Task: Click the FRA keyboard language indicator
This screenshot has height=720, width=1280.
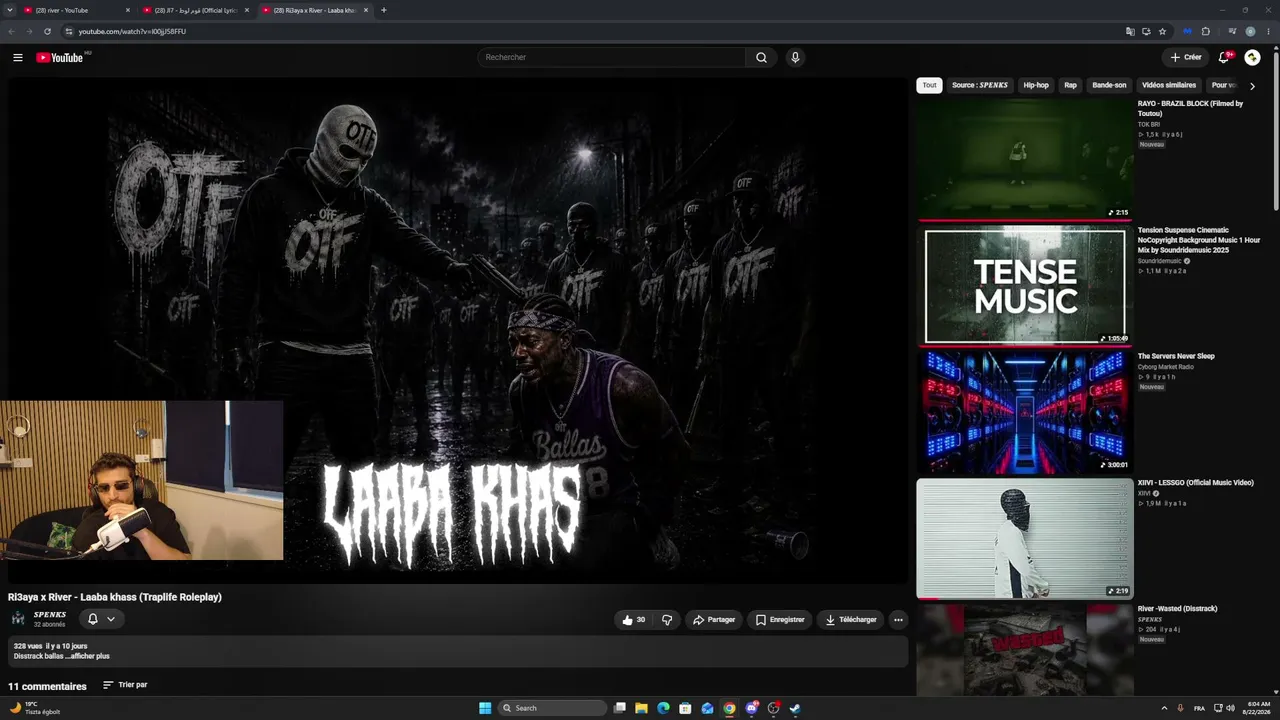Action: click(1199, 708)
